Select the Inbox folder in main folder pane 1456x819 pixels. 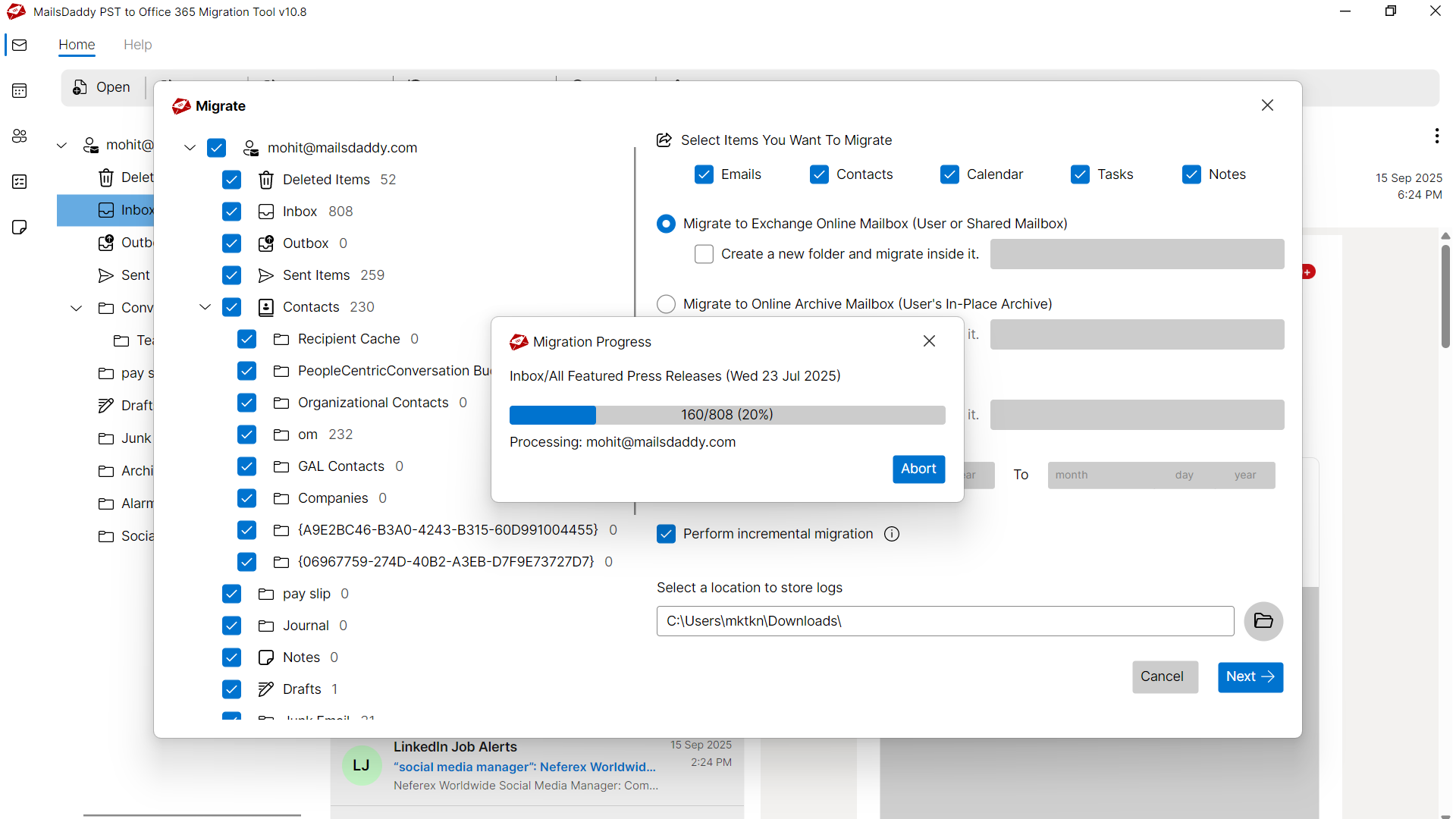[x=105, y=210]
